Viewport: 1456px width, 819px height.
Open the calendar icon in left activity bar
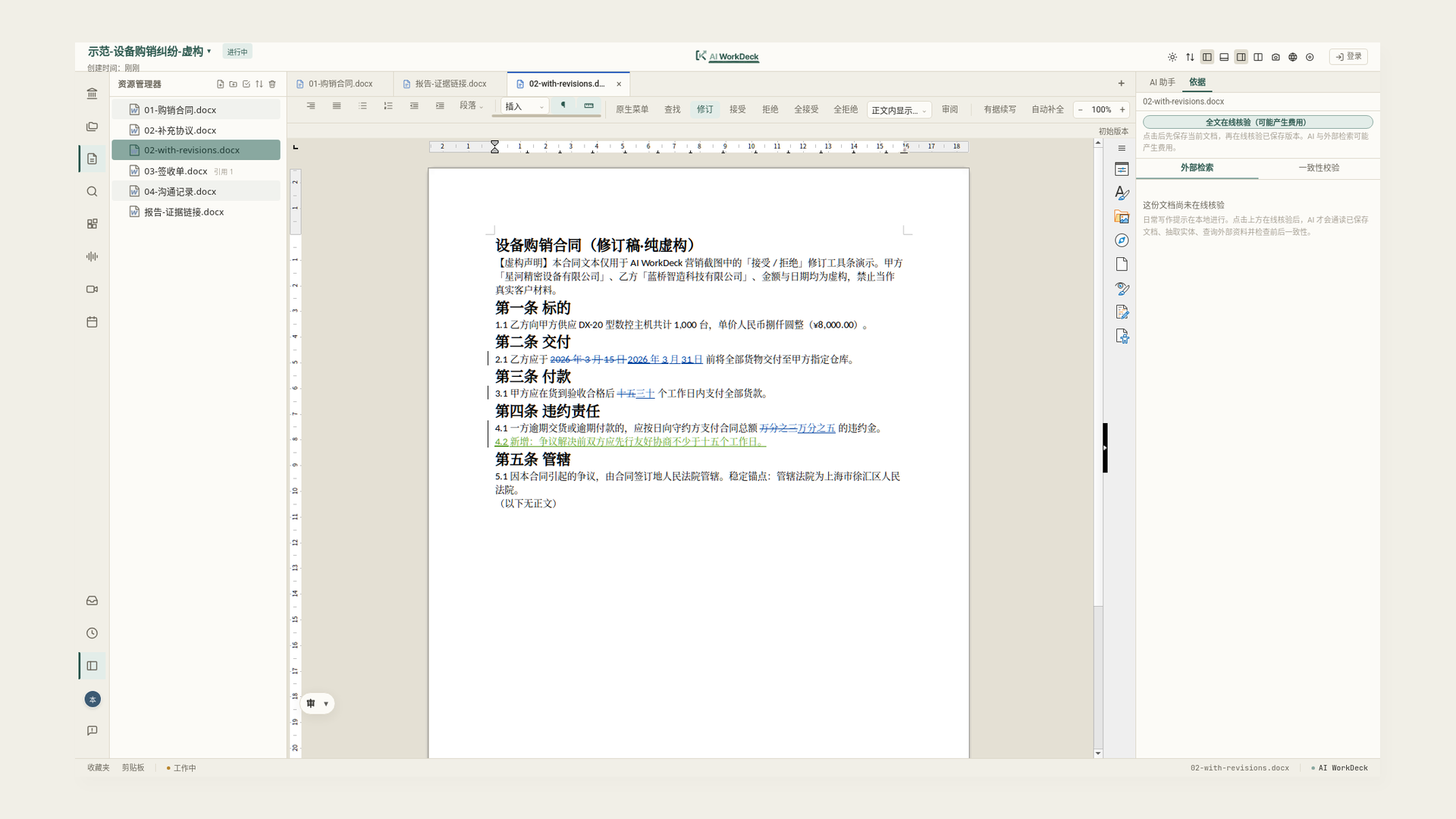pyautogui.click(x=92, y=322)
